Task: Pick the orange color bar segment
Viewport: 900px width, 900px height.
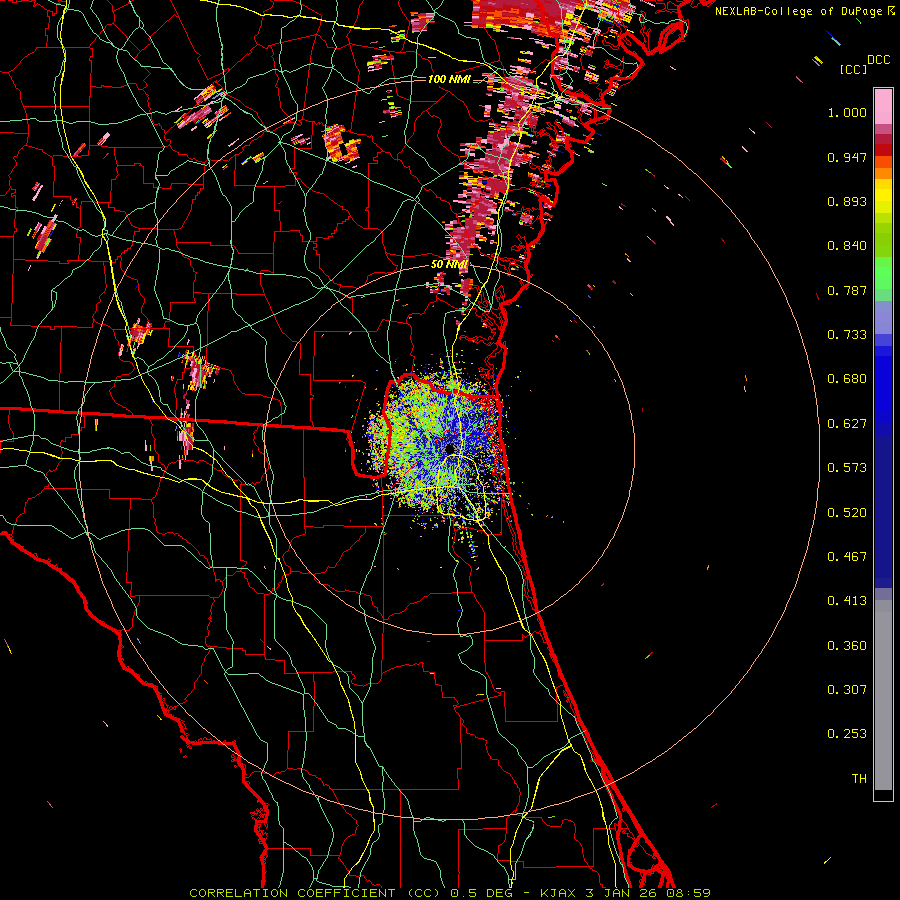Action: 883,173
